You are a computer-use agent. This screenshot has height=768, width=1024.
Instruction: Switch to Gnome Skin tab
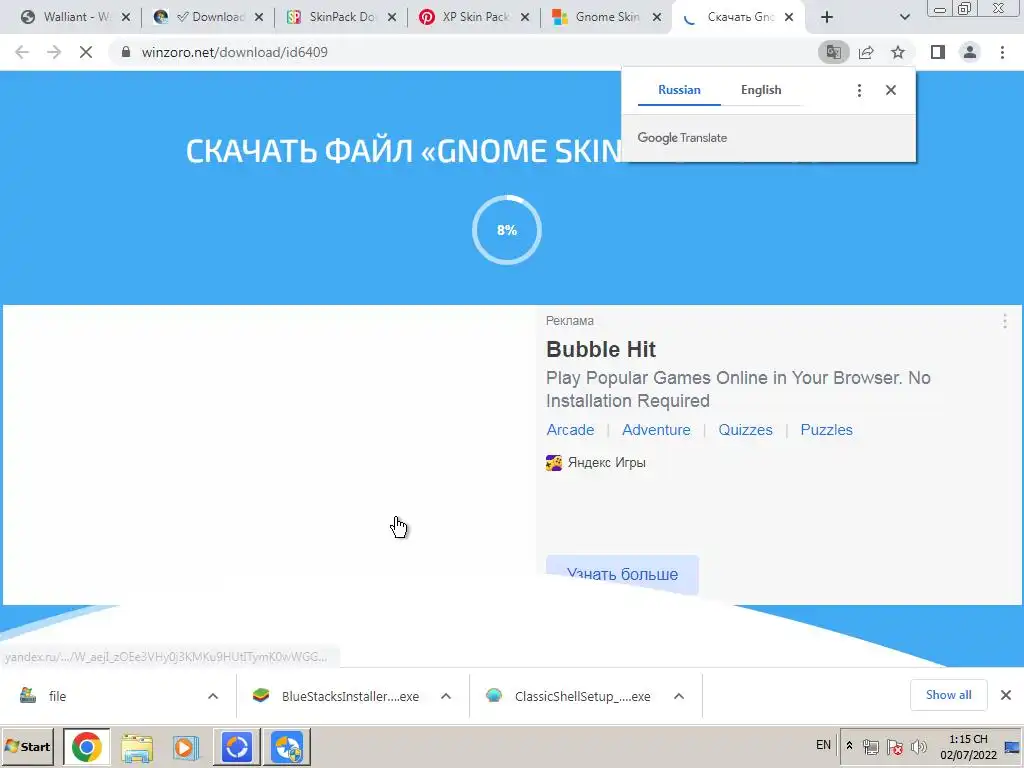605,17
